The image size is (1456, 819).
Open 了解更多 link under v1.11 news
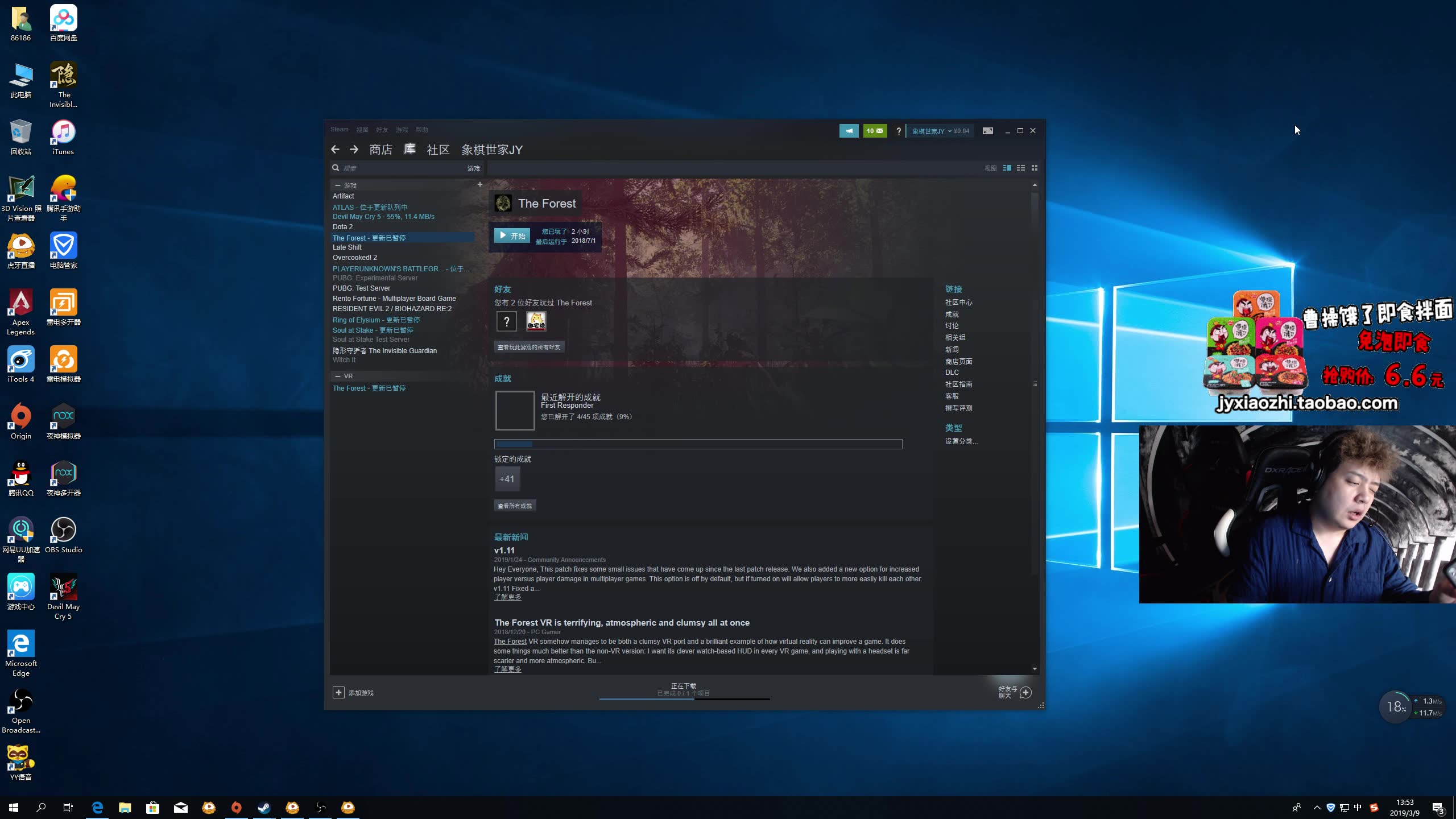coord(507,597)
